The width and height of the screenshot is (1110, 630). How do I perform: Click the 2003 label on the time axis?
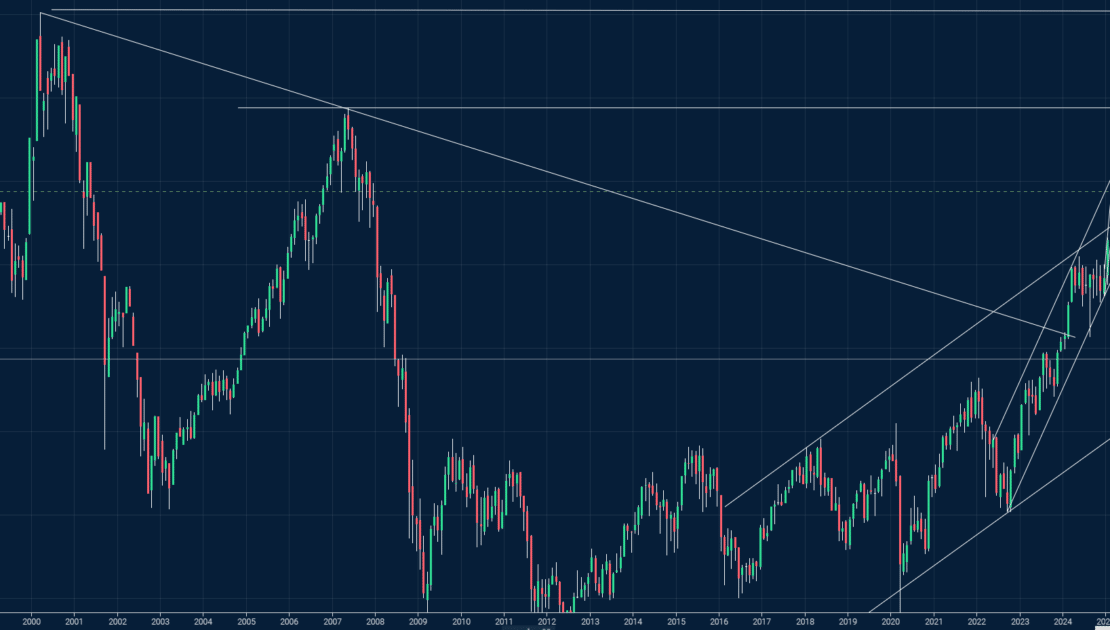tap(160, 621)
